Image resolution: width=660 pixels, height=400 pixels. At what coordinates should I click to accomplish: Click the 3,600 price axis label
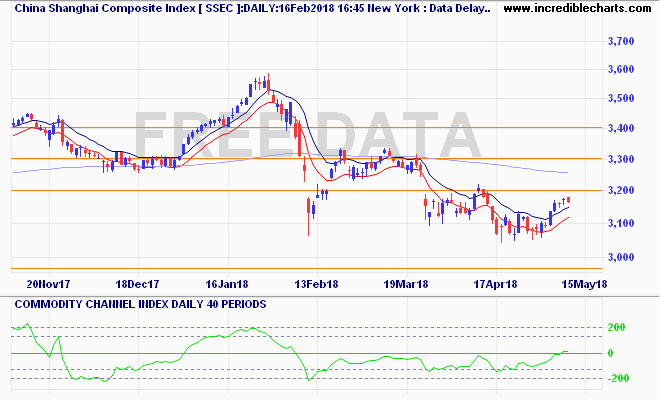pyautogui.click(x=622, y=70)
